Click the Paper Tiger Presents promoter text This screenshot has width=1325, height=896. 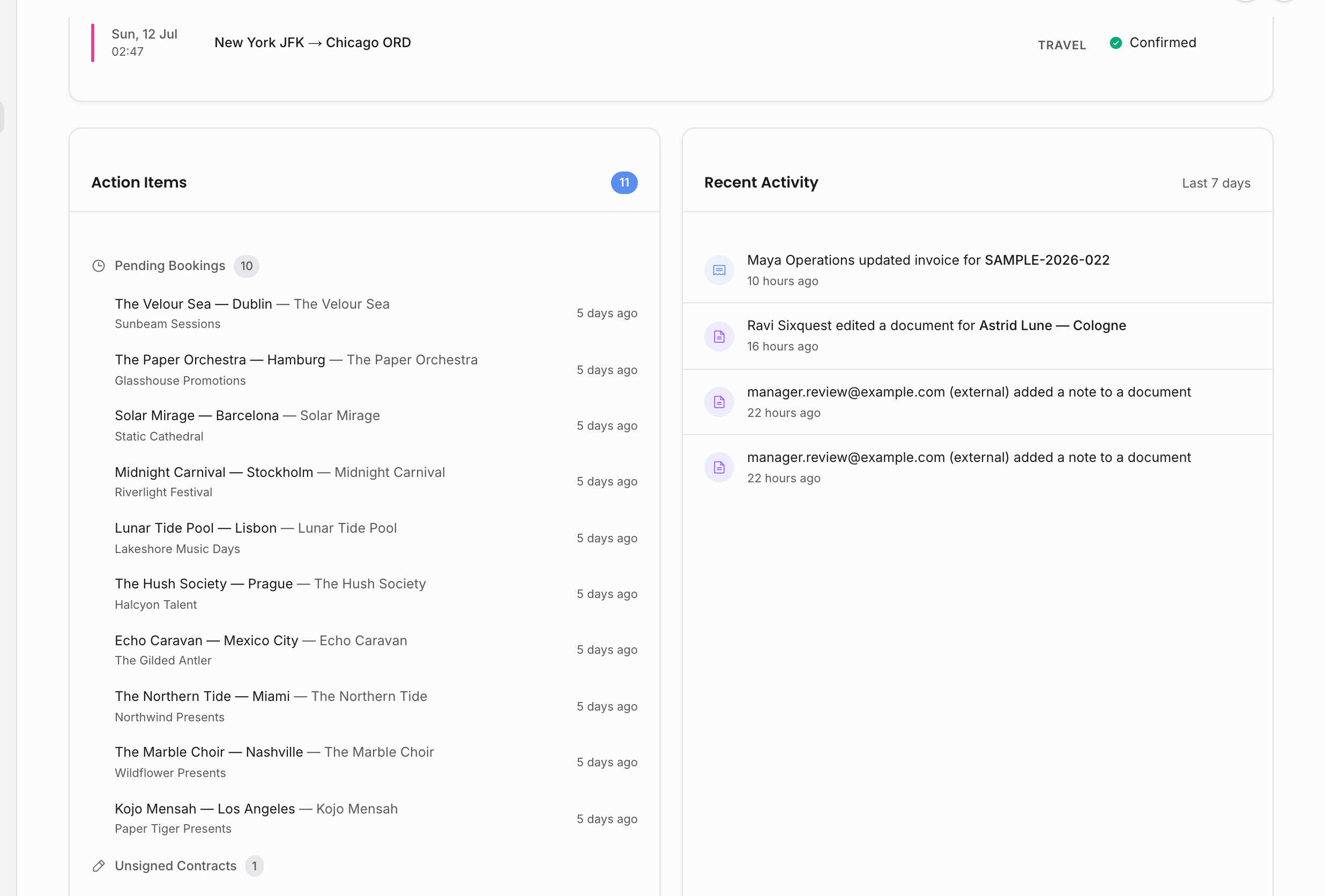173,828
